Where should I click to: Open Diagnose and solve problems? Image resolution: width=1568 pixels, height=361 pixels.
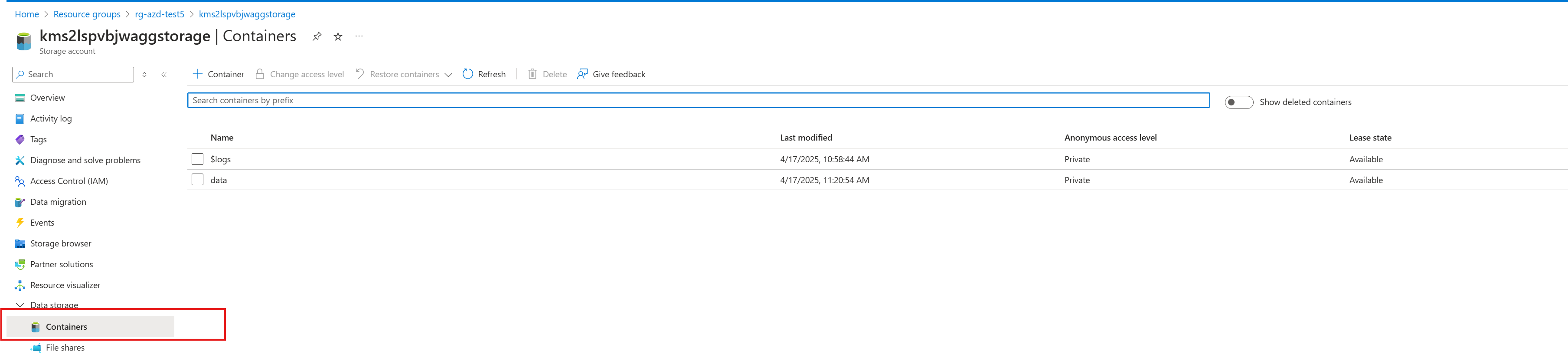point(85,160)
